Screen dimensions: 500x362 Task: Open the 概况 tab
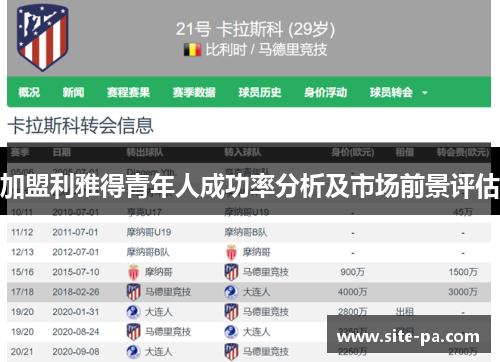click(x=29, y=92)
